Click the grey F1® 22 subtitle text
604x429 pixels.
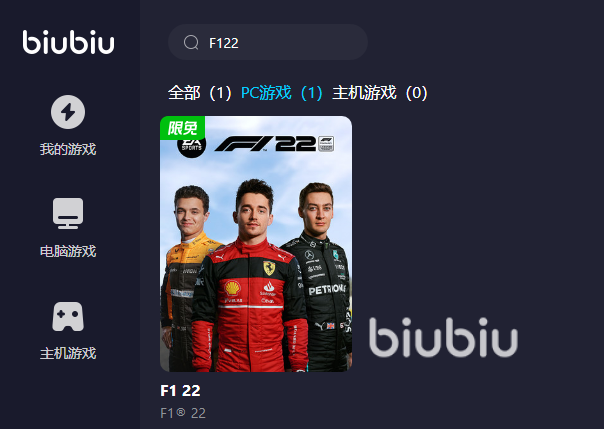tap(183, 413)
